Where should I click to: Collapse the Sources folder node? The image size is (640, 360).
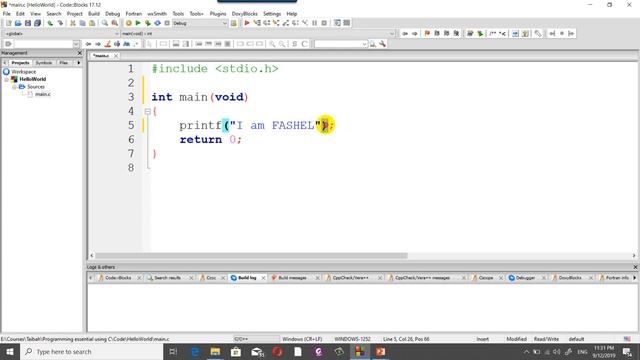pos(14,87)
